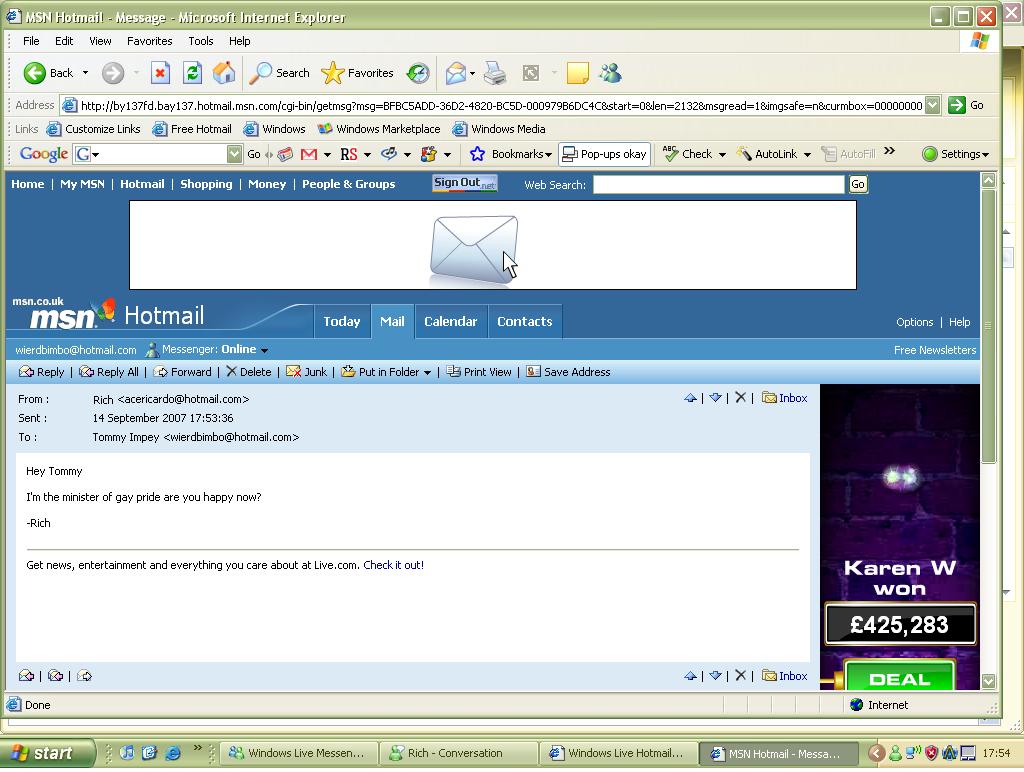1024x772 pixels.
Task: Click the Bookmarks star in Google toolbar
Action: click(x=477, y=154)
